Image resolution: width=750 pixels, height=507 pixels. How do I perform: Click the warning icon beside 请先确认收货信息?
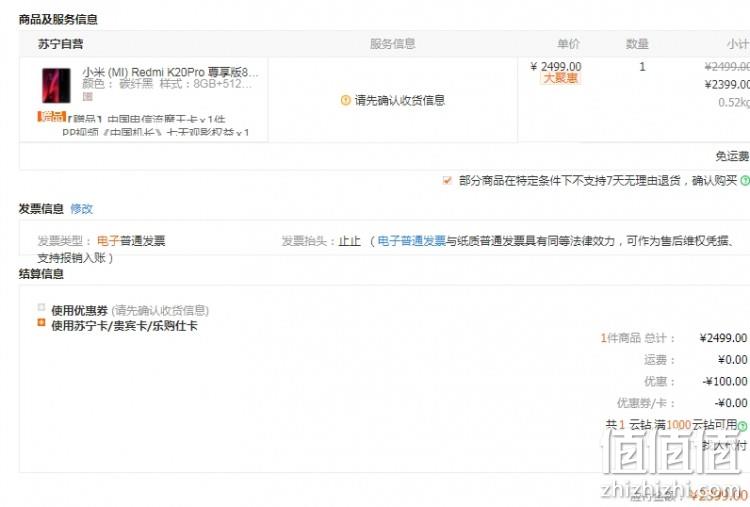(345, 100)
